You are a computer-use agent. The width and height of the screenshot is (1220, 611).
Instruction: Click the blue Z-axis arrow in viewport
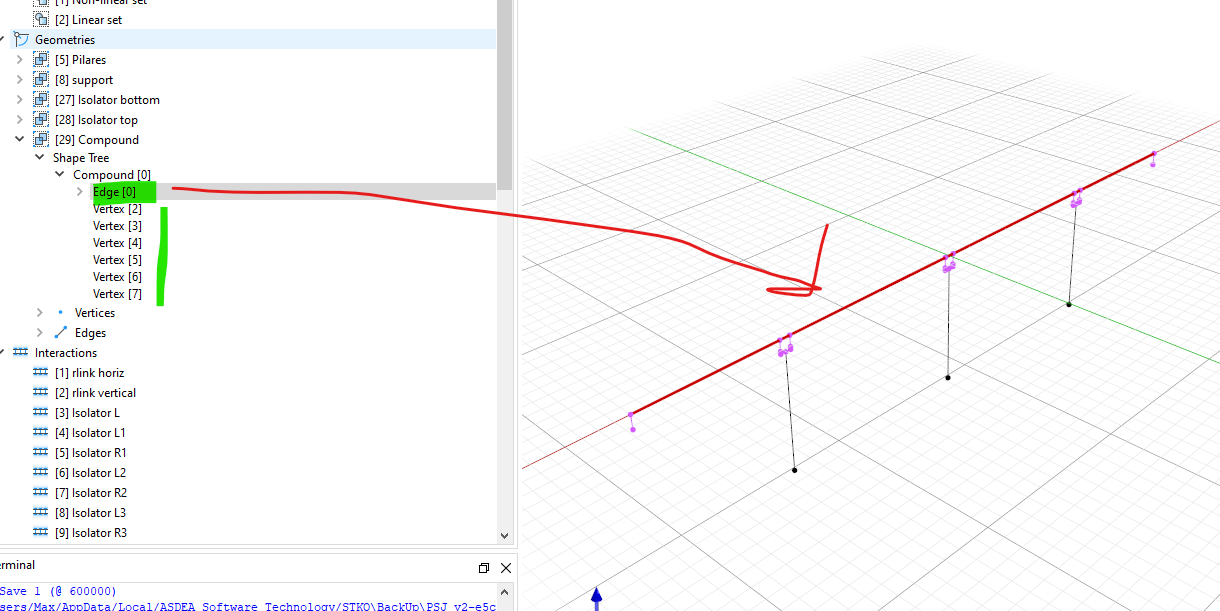click(x=597, y=597)
